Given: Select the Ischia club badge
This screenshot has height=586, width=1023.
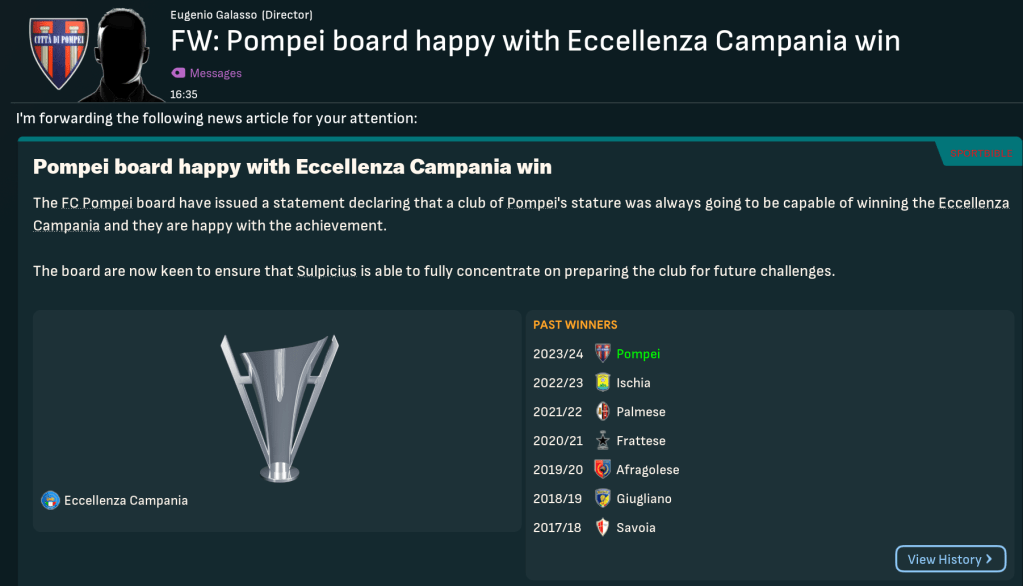Looking at the screenshot, I should (602, 383).
